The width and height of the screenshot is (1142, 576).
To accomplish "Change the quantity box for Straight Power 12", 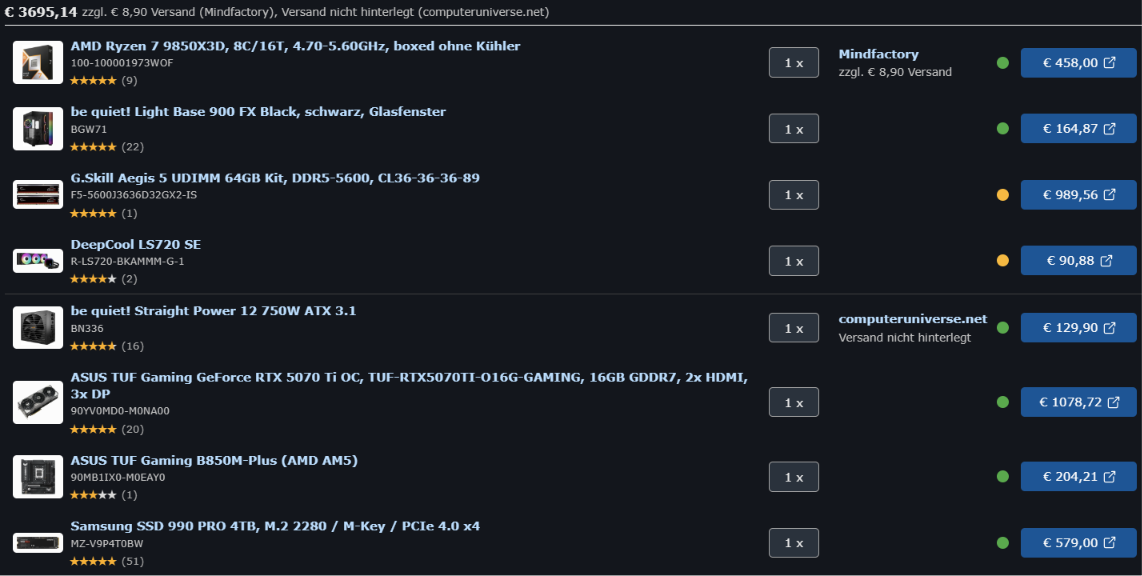I will 794,328.
